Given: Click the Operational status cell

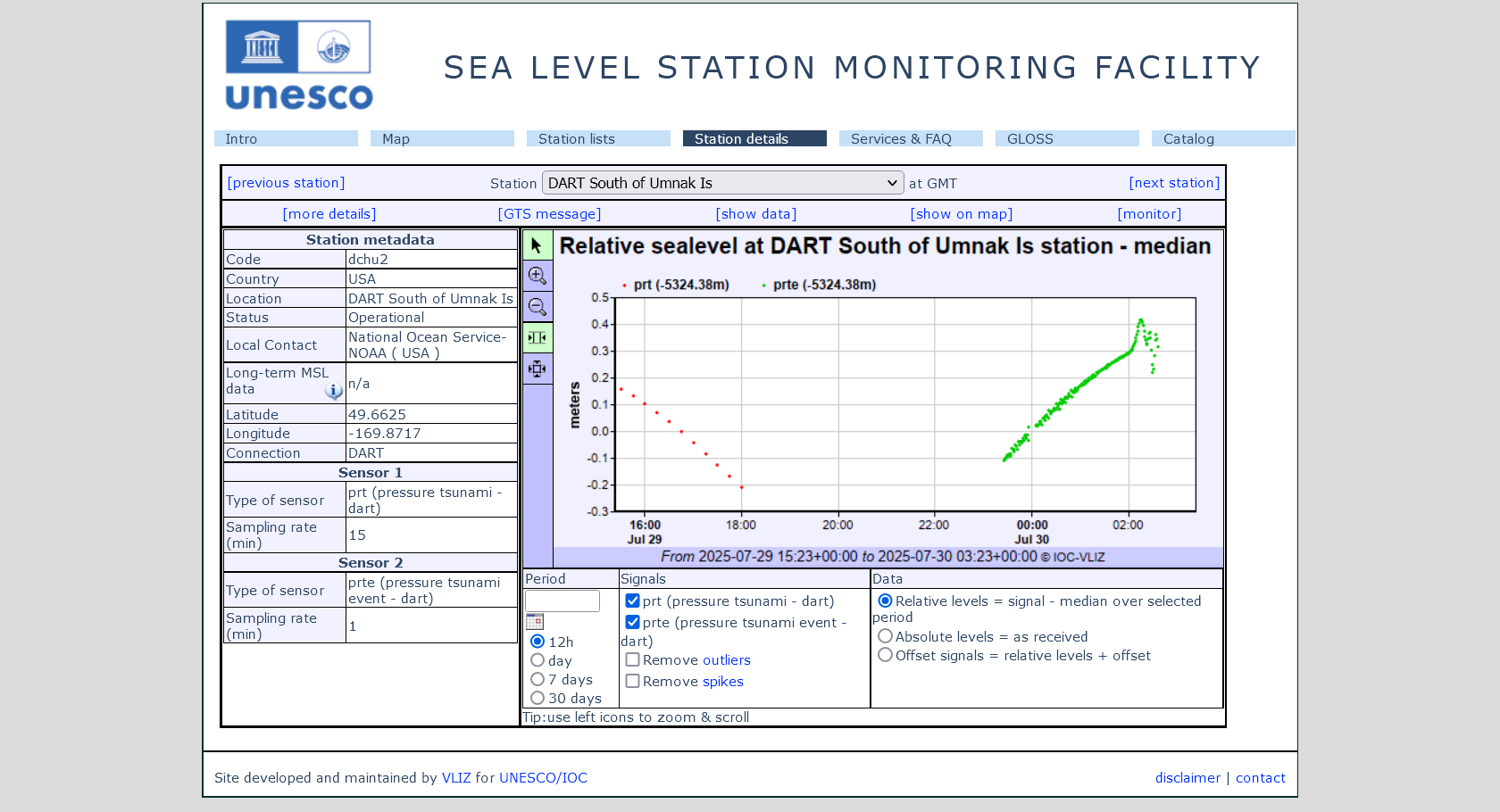Looking at the screenshot, I should point(431,318).
